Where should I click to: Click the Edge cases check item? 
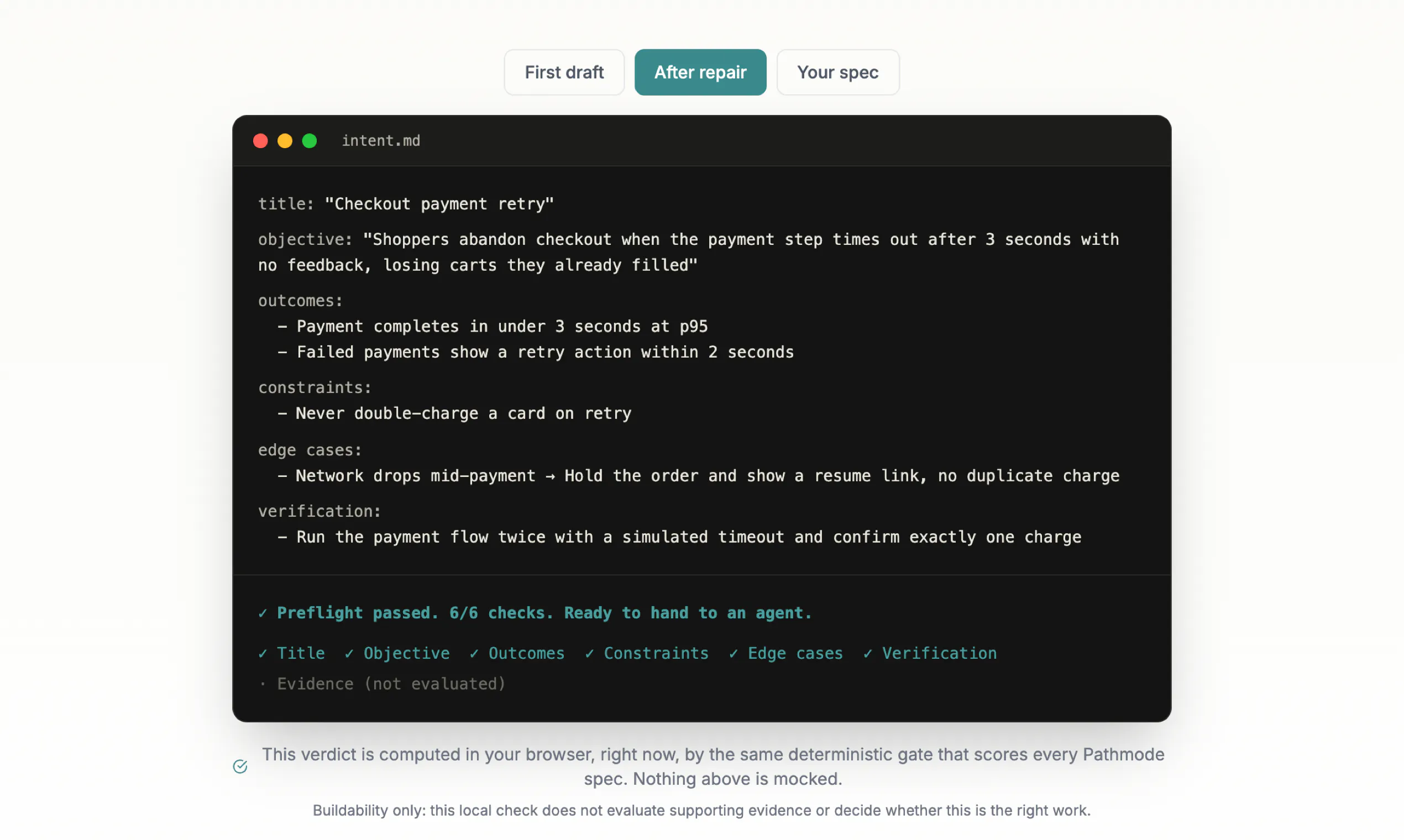click(x=786, y=653)
